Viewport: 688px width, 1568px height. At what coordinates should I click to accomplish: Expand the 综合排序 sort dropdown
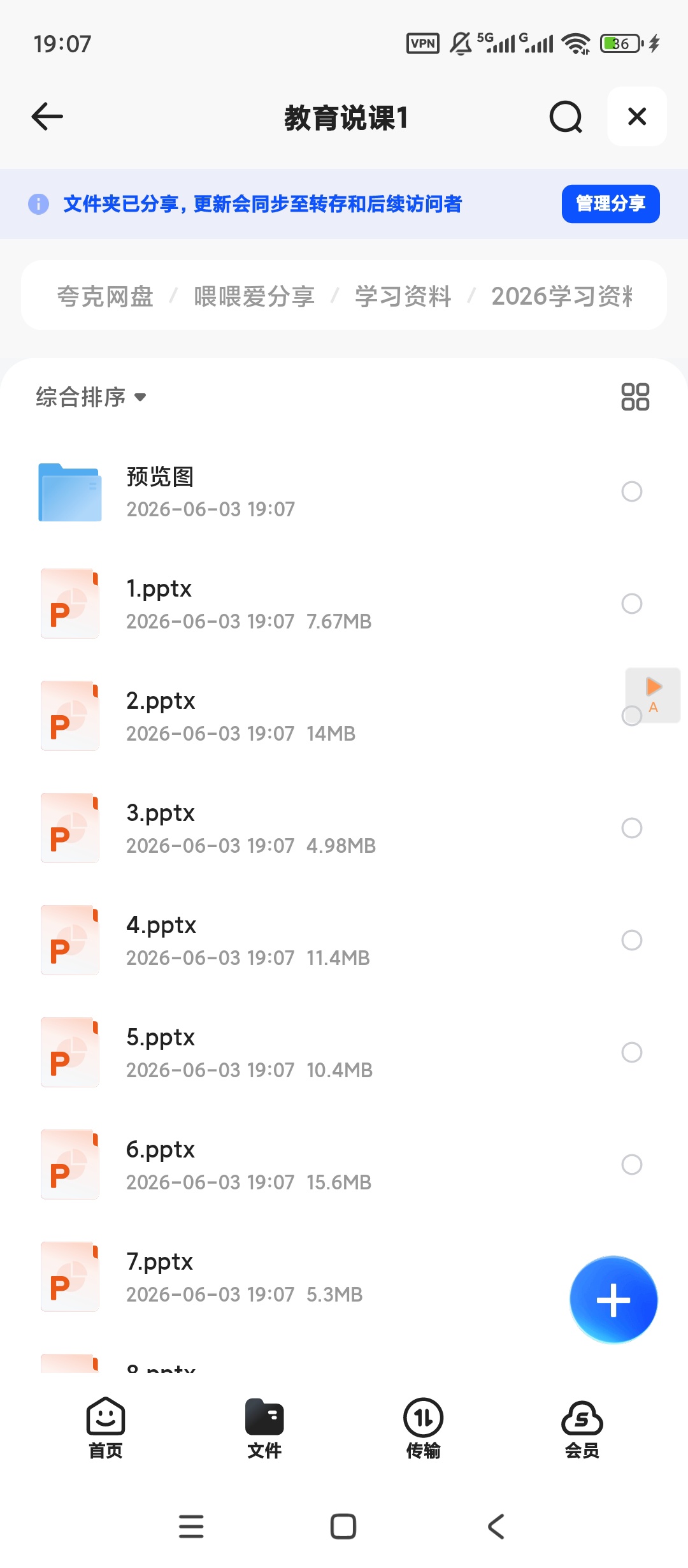coord(91,397)
